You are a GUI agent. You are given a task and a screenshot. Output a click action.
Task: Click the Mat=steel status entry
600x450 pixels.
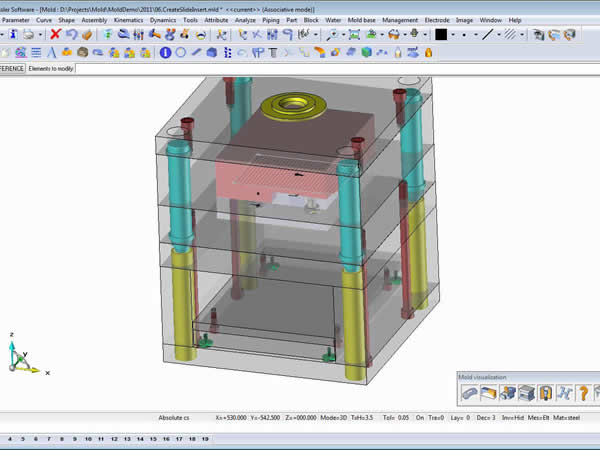566,418
